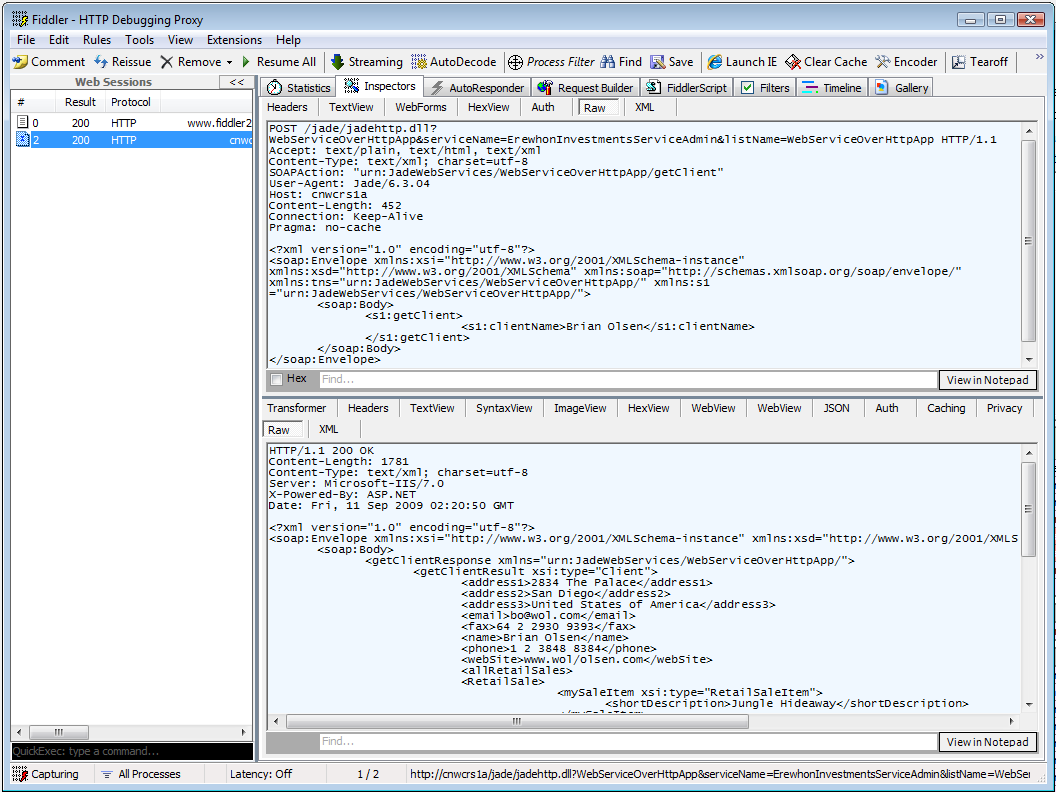Expand the toolbar overflow chevron
The height and width of the screenshot is (792, 1056).
(x=1041, y=58)
